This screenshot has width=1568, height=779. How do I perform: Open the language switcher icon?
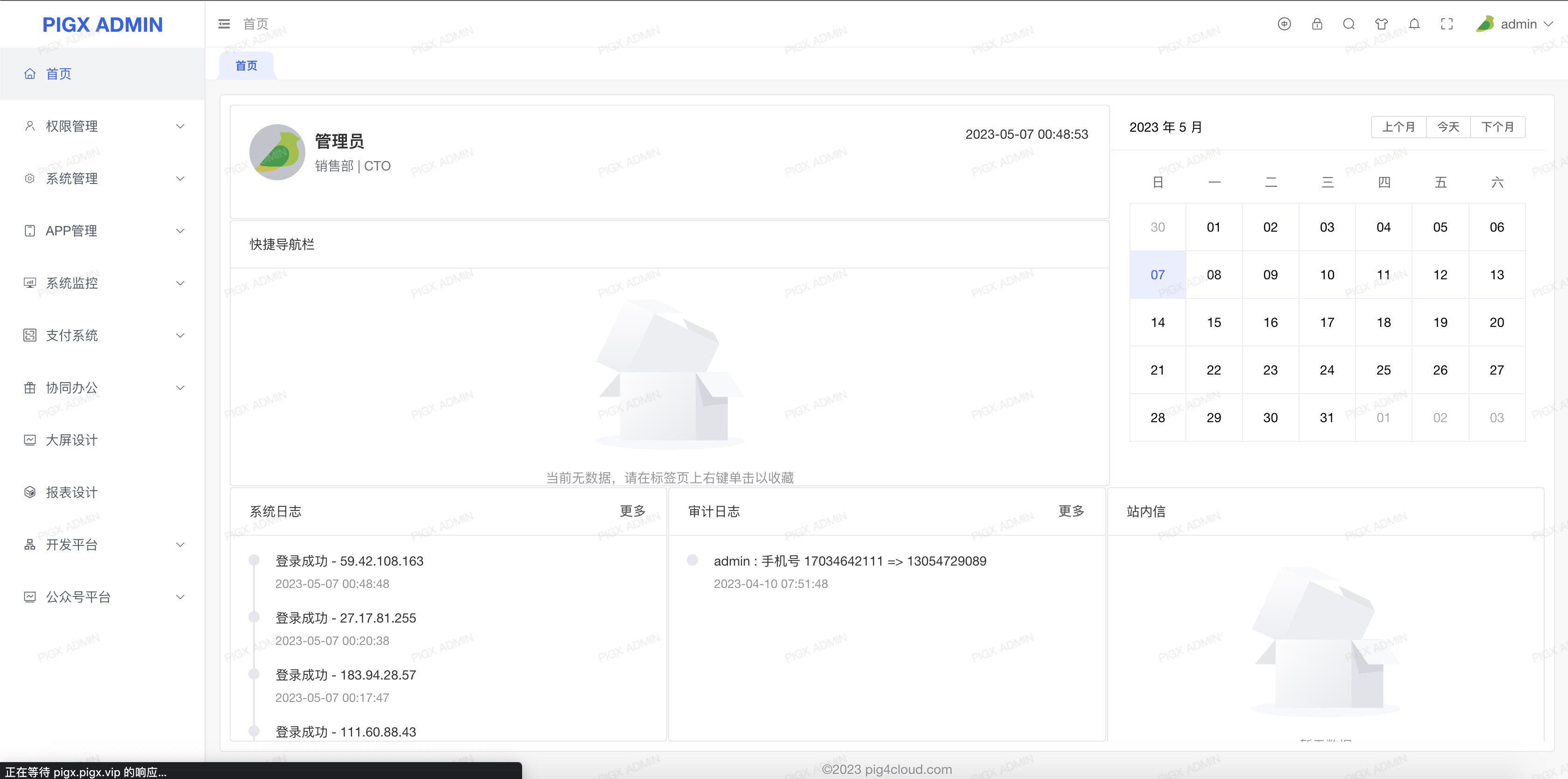click(1284, 24)
